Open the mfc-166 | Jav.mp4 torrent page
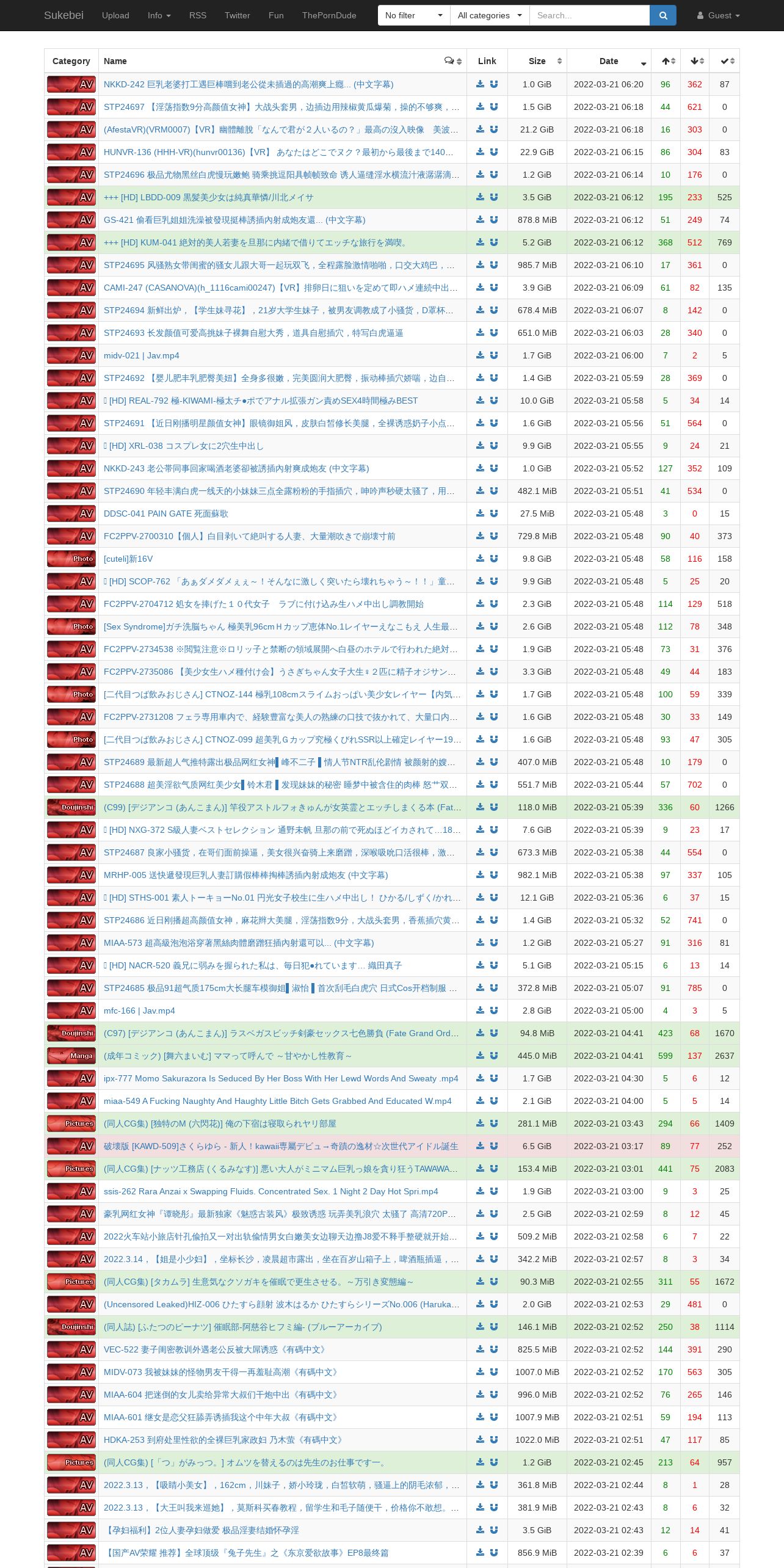Screen dimensions: 784x1568 tap(139, 1011)
